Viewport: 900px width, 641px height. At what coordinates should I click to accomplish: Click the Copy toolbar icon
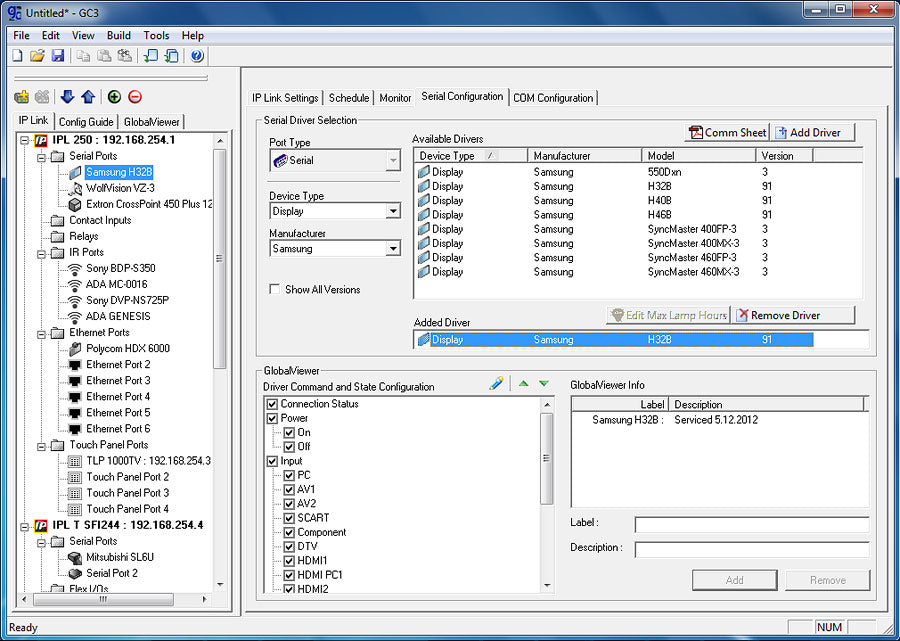tap(83, 56)
